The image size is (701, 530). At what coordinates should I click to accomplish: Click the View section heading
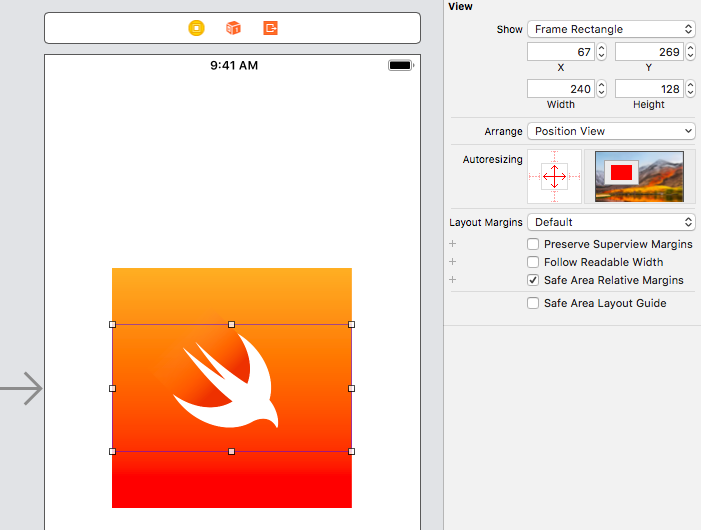tap(460, 6)
